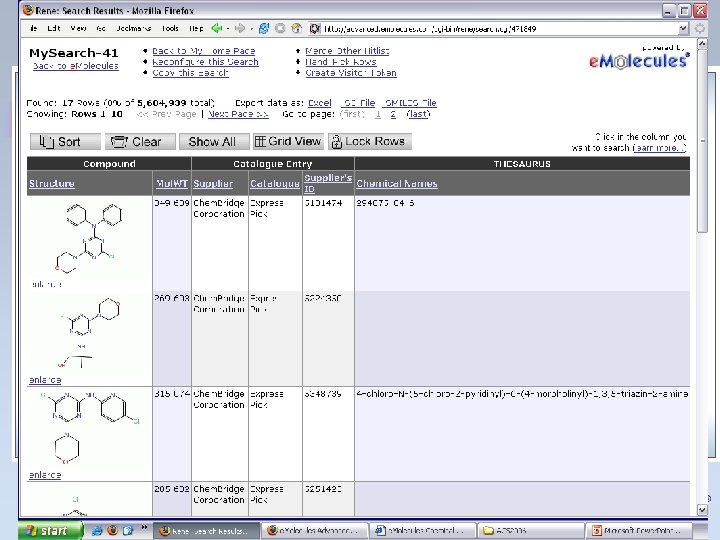The image size is (720, 540).
Task: Click the Sort button
Action: pyautogui.click(x=65, y=141)
